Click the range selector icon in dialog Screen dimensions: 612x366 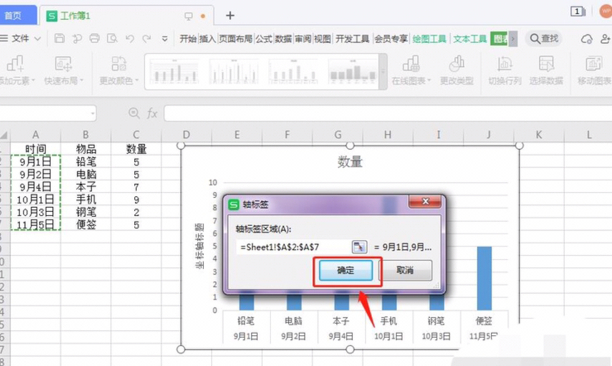[x=359, y=247]
